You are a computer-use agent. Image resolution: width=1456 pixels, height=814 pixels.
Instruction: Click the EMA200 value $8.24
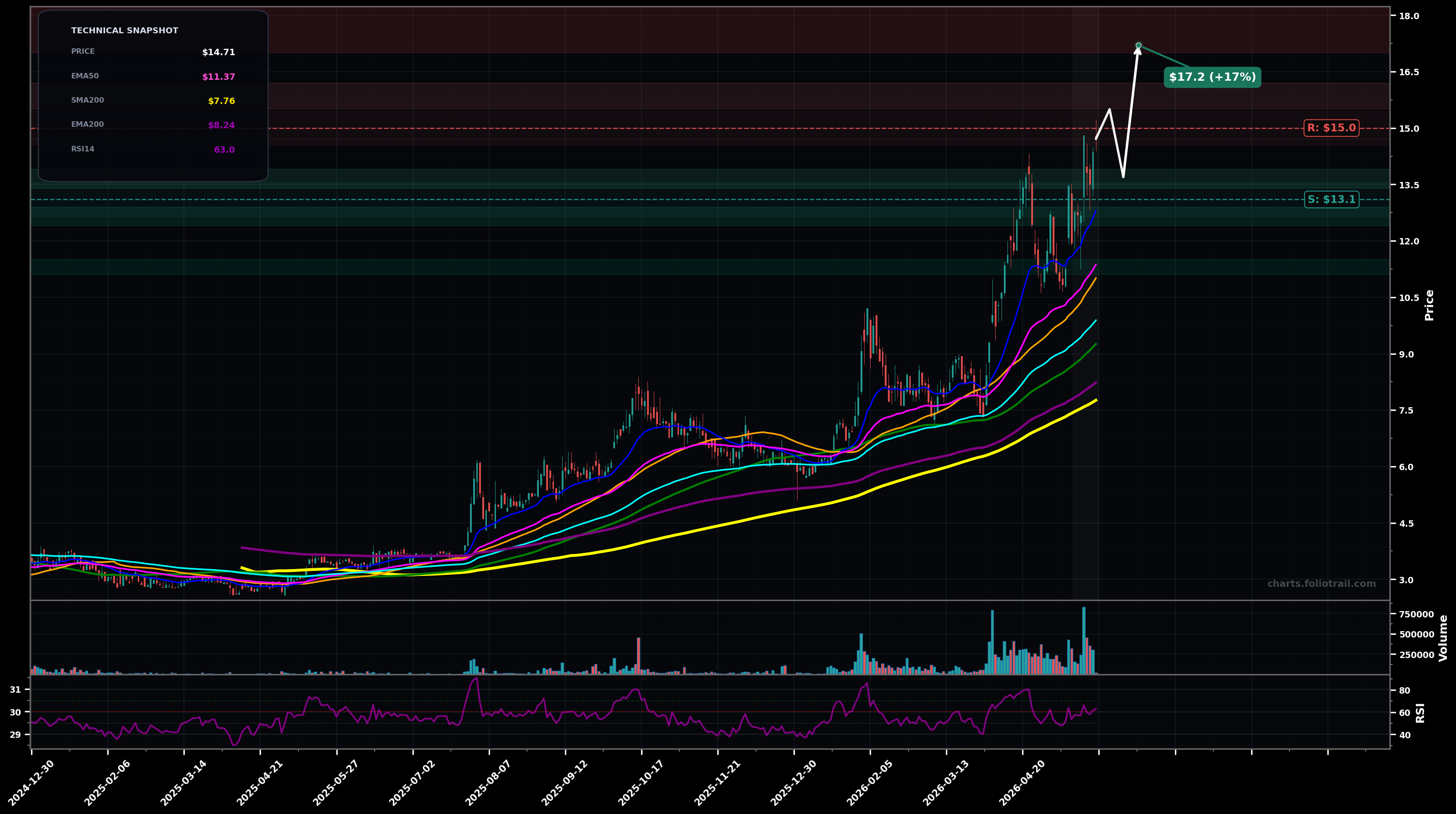(x=221, y=125)
